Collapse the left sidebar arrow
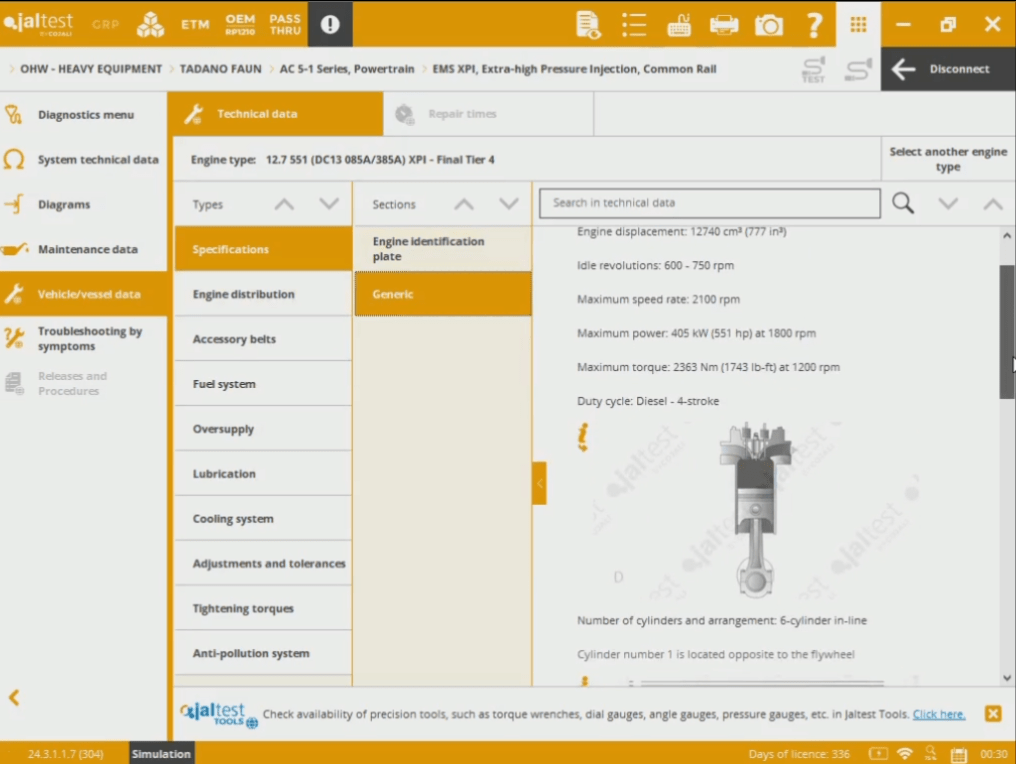 pos(14,697)
